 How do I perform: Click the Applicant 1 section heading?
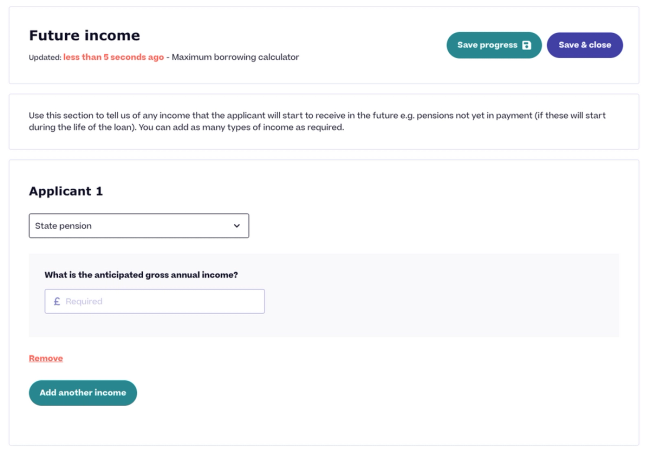pos(66,191)
